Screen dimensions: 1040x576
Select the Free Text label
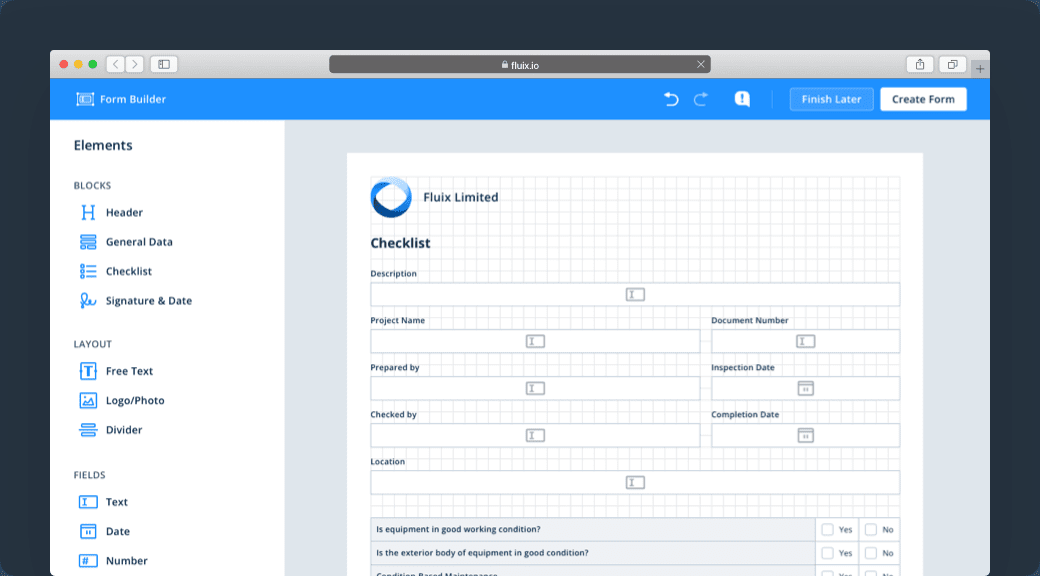(129, 371)
